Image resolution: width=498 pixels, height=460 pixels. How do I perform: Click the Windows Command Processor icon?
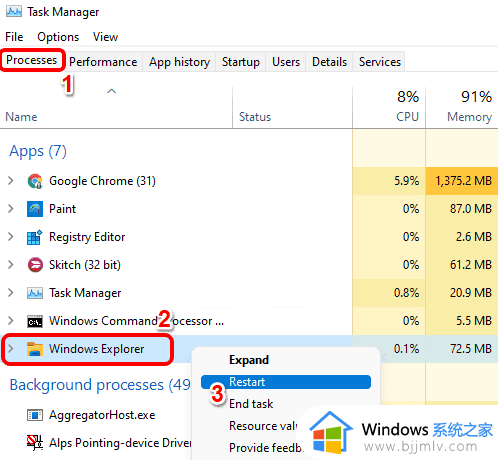pyautogui.click(x=35, y=321)
